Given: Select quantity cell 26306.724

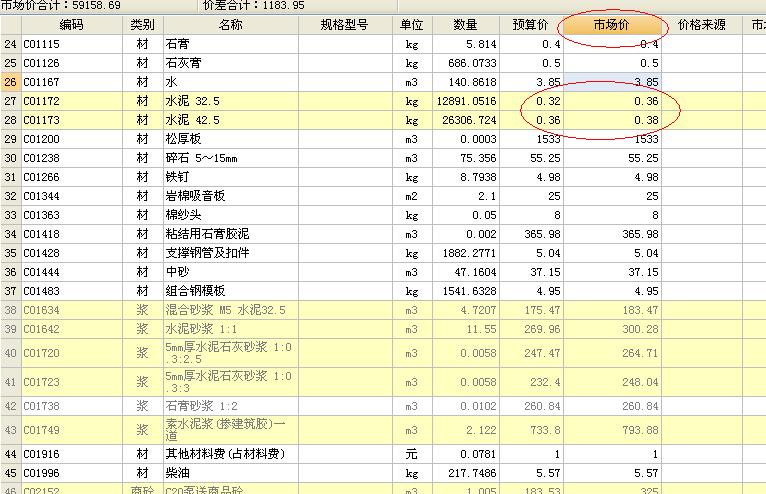Looking at the screenshot, I should [466, 120].
